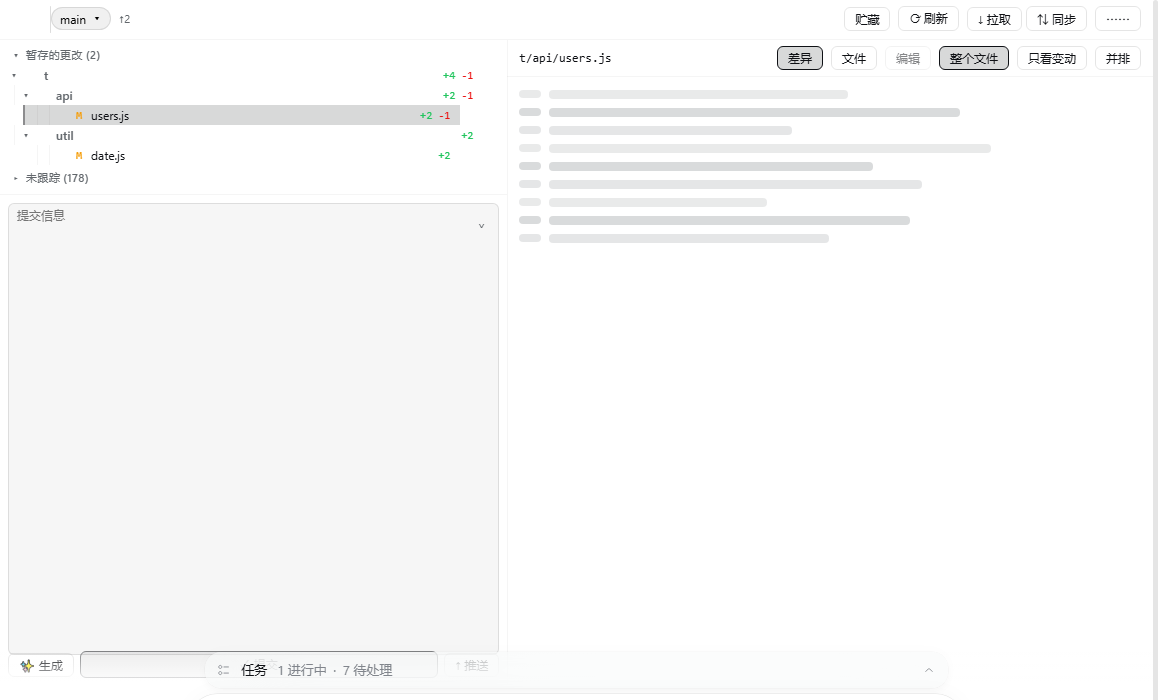Collapse the util folder
The height and width of the screenshot is (700, 1160).
pos(26,135)
